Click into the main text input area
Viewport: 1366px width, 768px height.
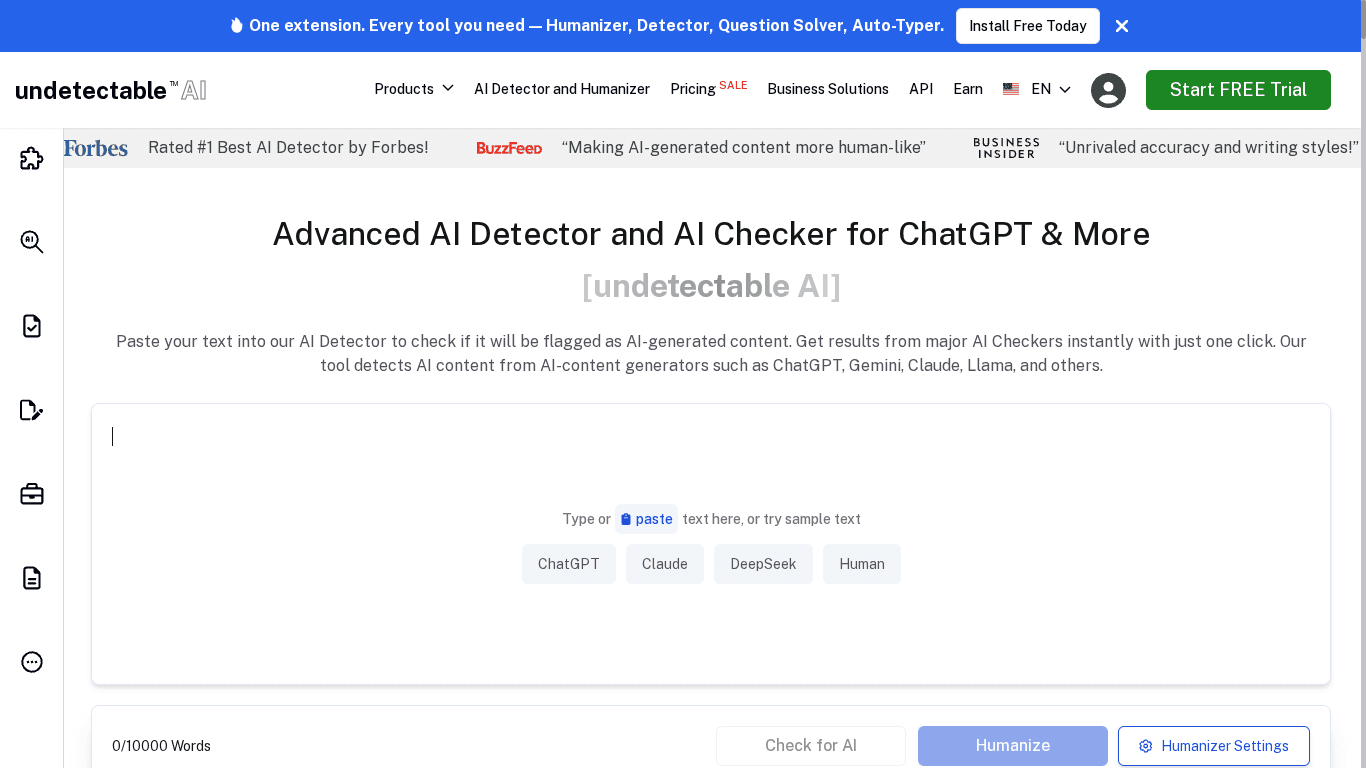(x=711, y=544)
